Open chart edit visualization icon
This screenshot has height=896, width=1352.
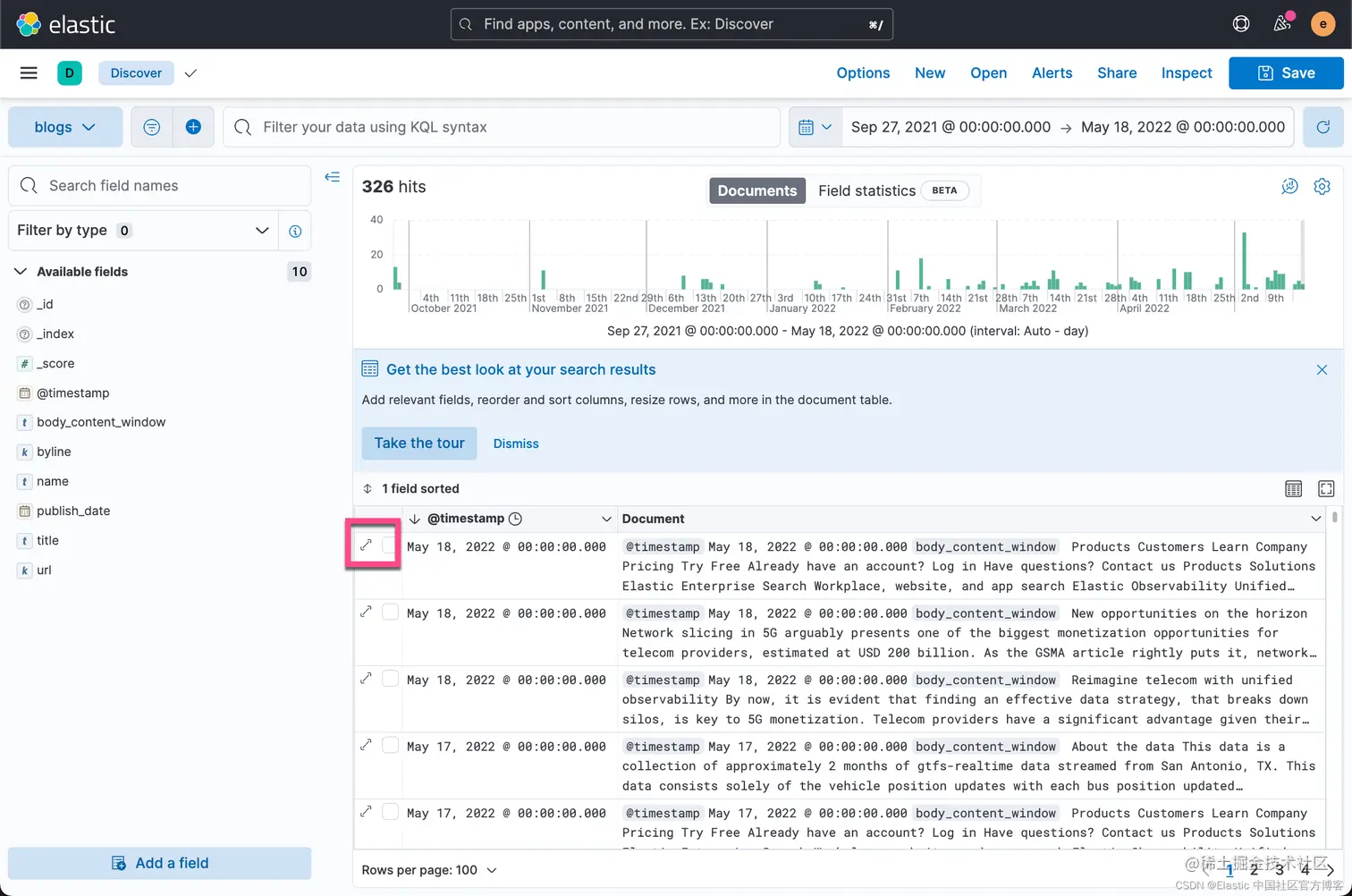click(1289, 186)
